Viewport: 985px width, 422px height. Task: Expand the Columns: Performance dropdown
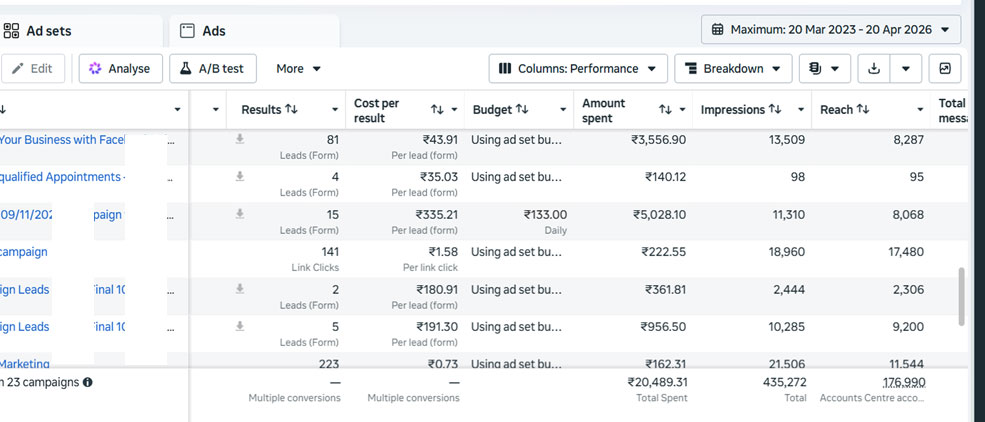coord(578,69)
